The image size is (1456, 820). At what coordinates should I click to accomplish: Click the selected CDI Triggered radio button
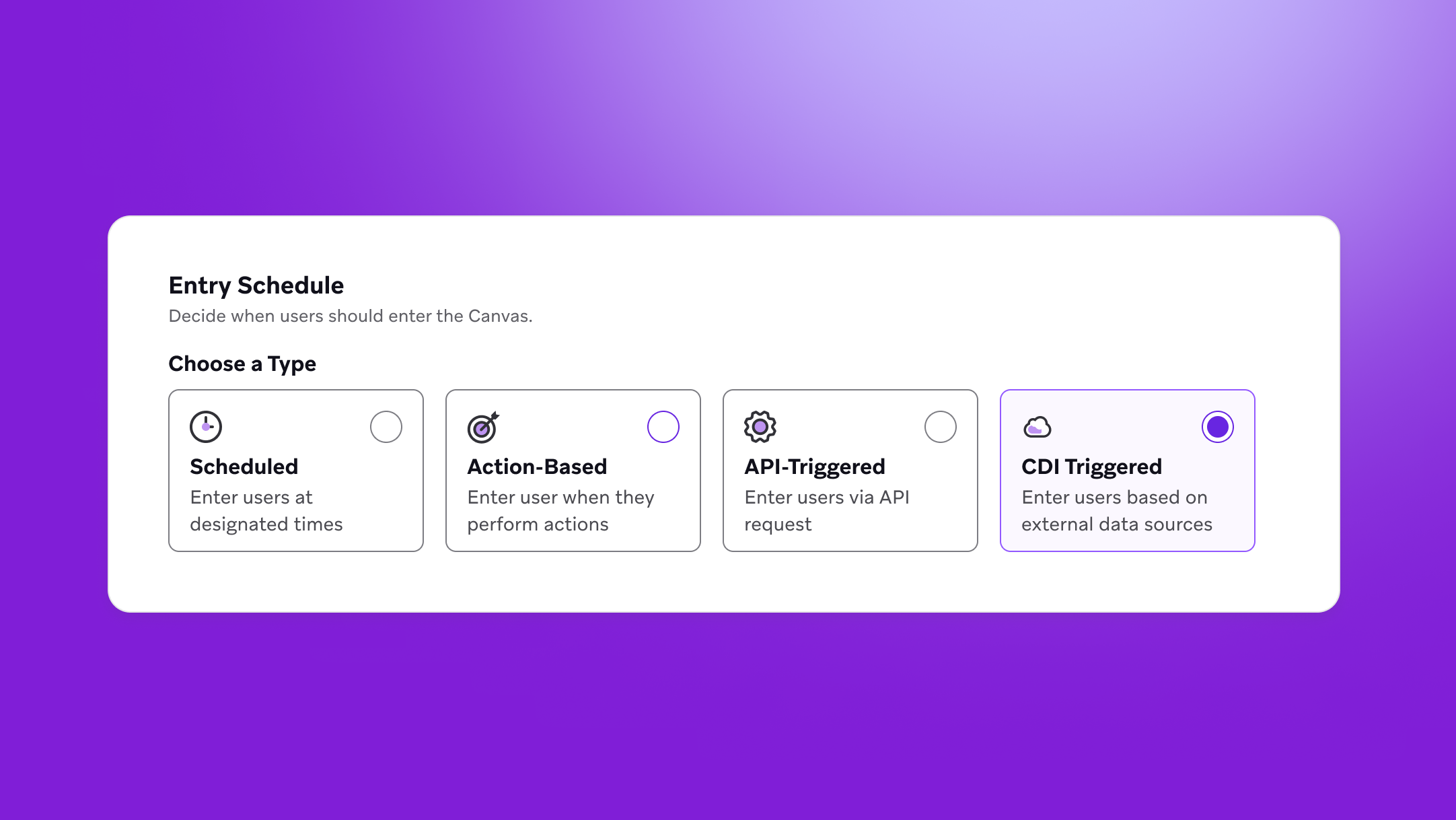(x=1218, y=427)
